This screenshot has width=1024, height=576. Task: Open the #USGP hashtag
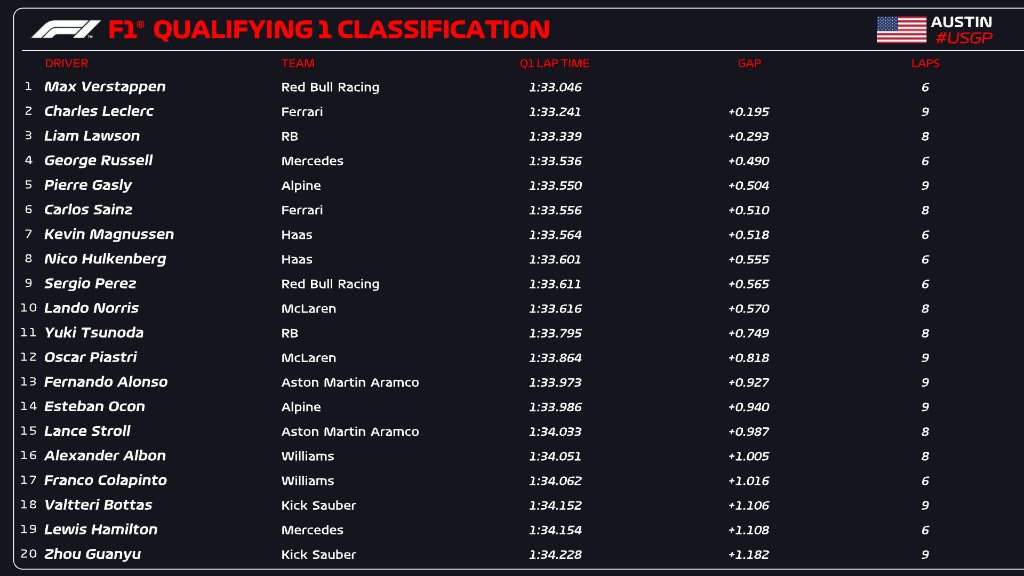pos(962,39)
